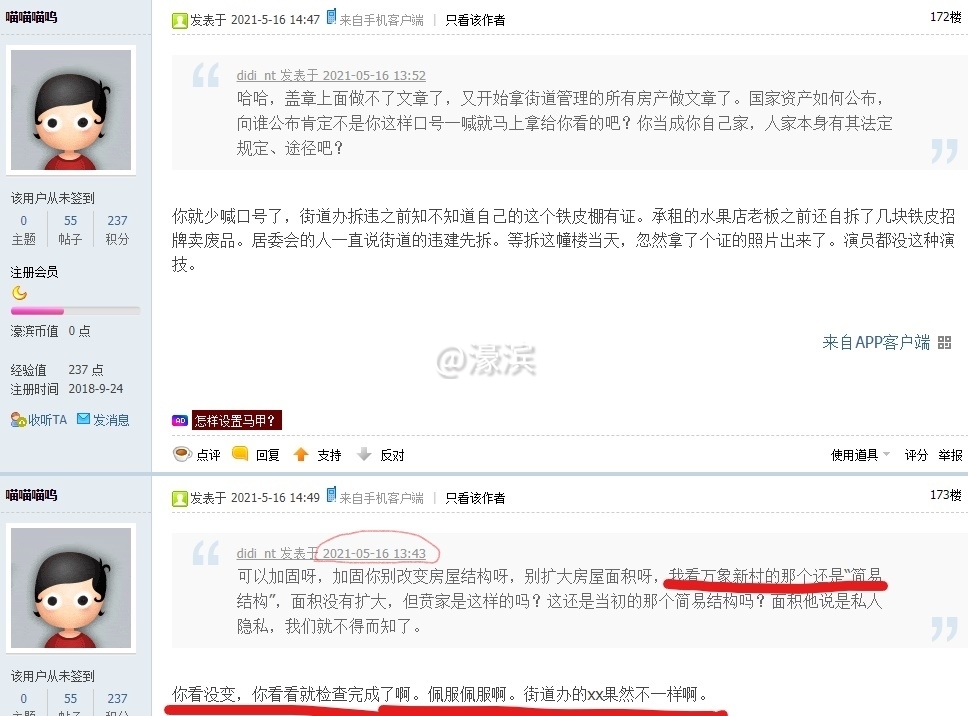Click the 发消息 envelope icon
Image resolution: width=968 pixels, height=716 pixels.
point(83,418)
